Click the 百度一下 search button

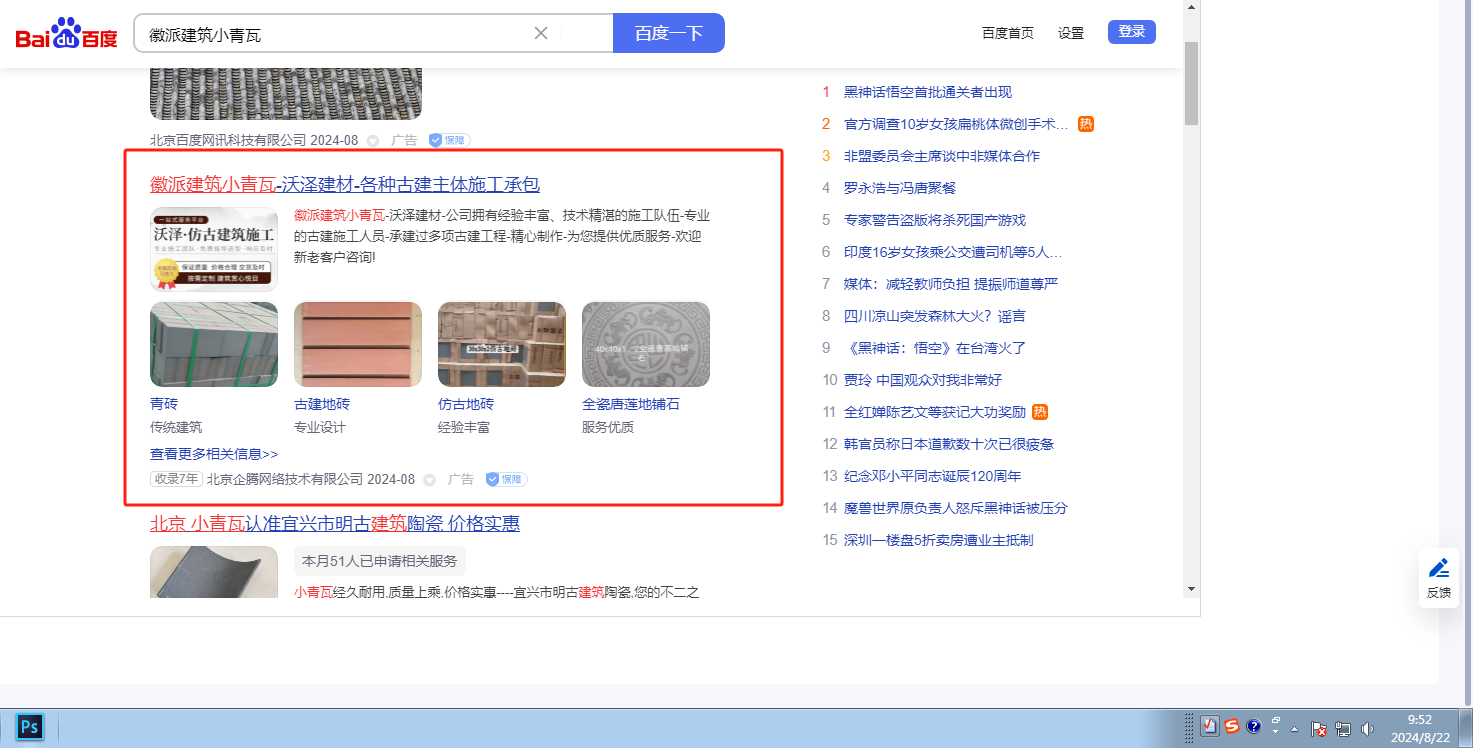[669, 33]
